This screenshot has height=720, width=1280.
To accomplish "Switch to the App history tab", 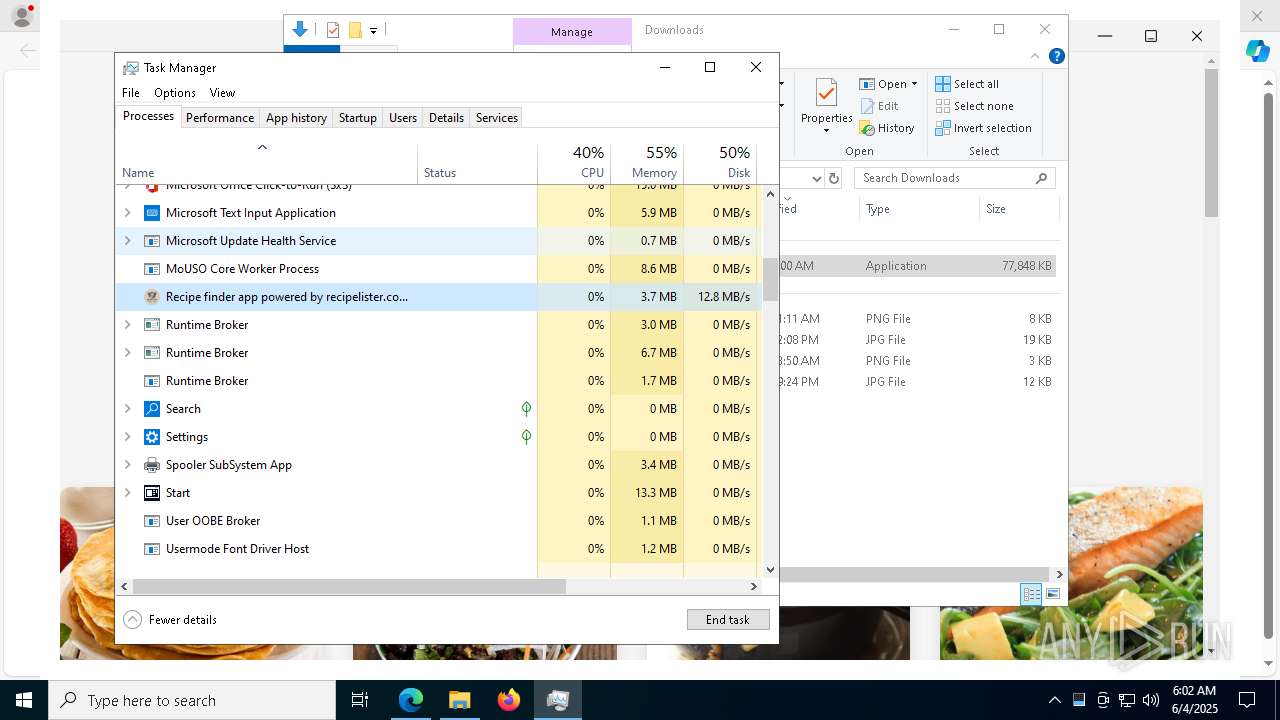I will pos(296,118).
